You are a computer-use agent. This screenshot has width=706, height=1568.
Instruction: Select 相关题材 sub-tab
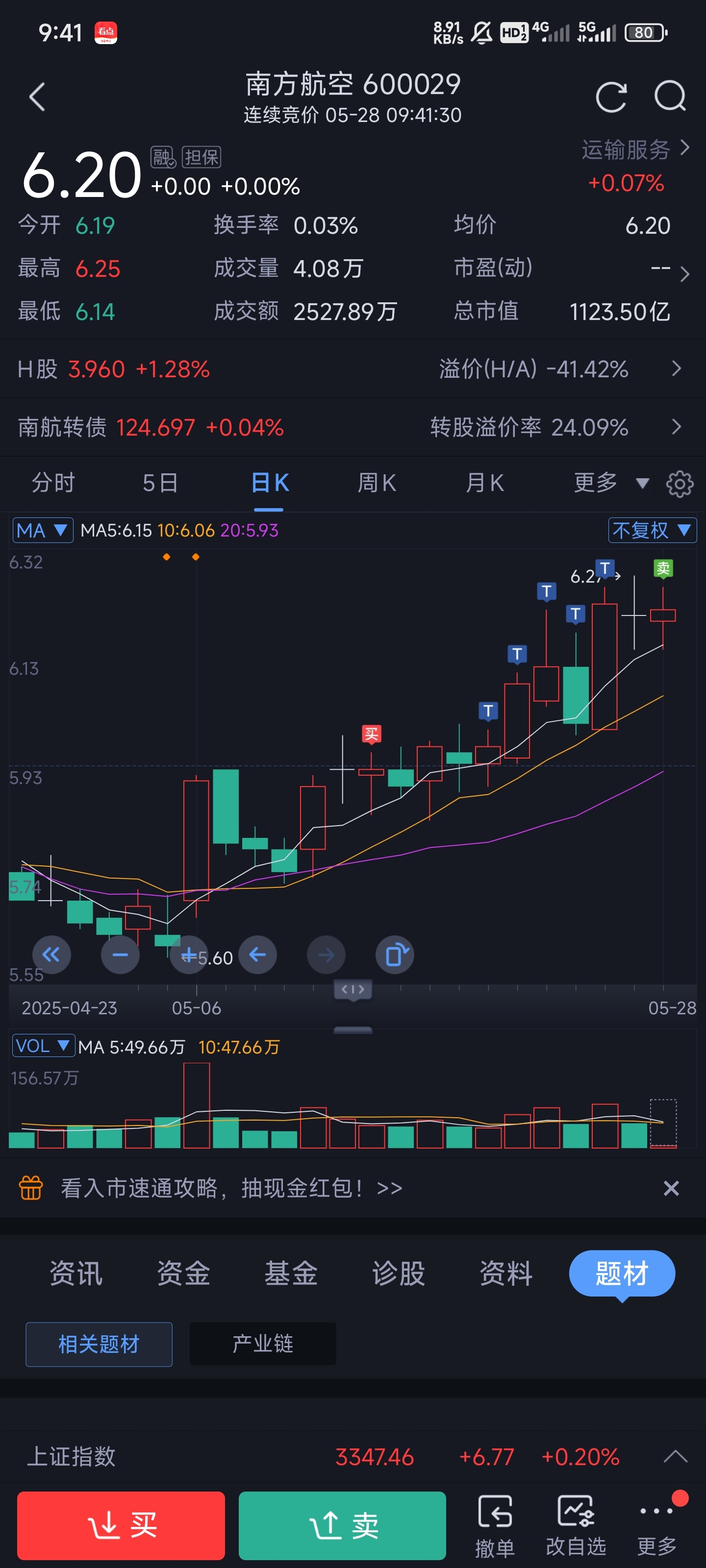pyautogui.click(x=99, y=1344)
